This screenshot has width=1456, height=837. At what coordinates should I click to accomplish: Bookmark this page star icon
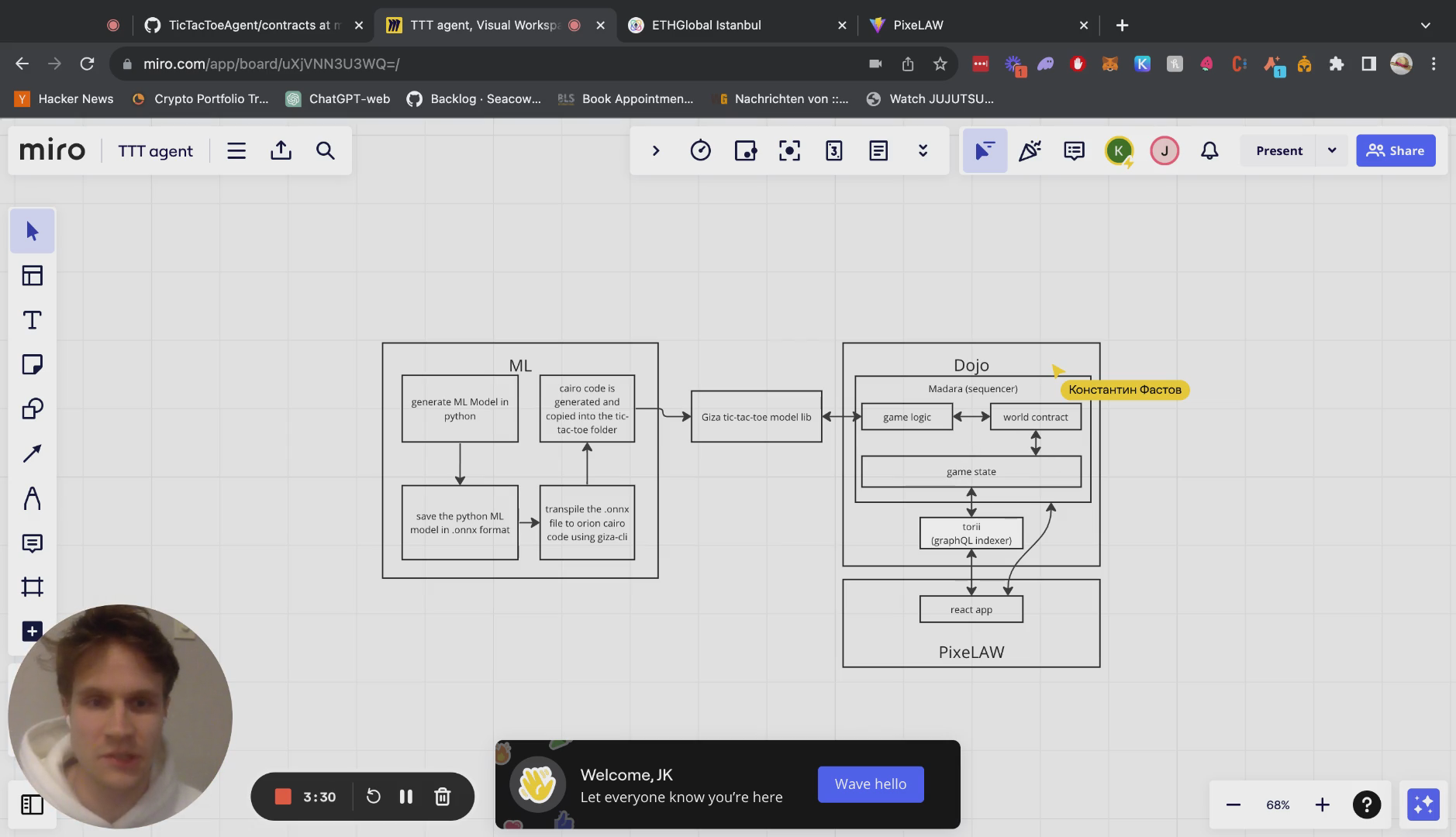tap(940, 64)
